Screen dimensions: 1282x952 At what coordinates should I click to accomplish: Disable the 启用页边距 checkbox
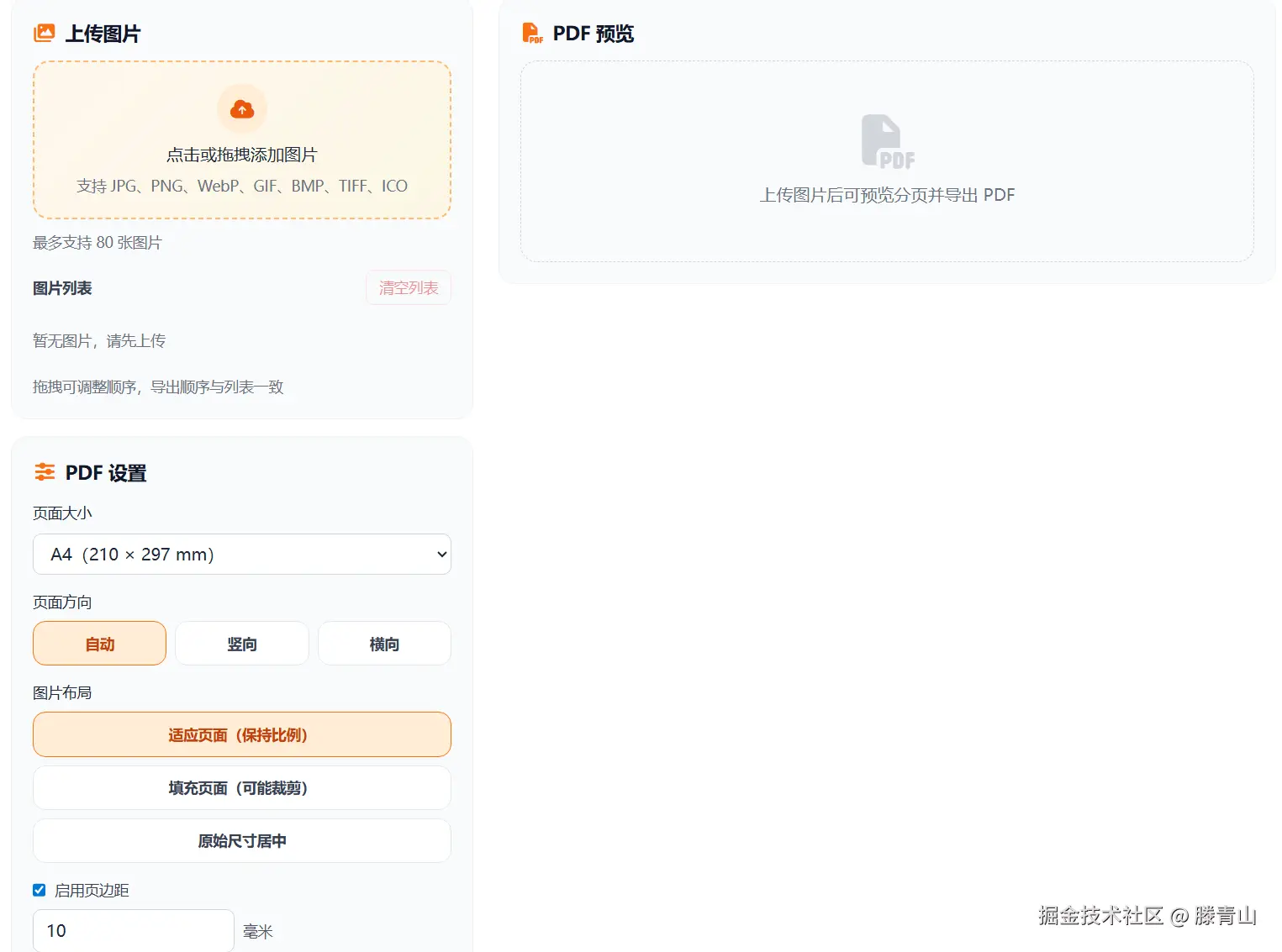(39, 889)
